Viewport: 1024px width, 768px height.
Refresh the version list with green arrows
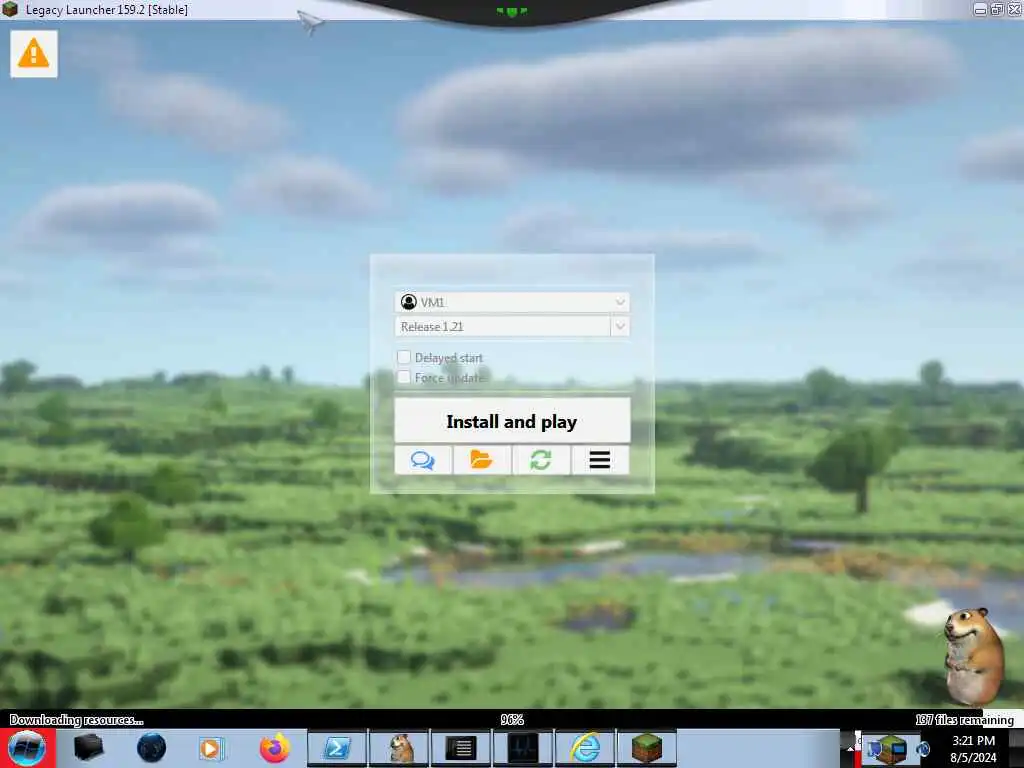pyautogui.click(x=541, y=460)
